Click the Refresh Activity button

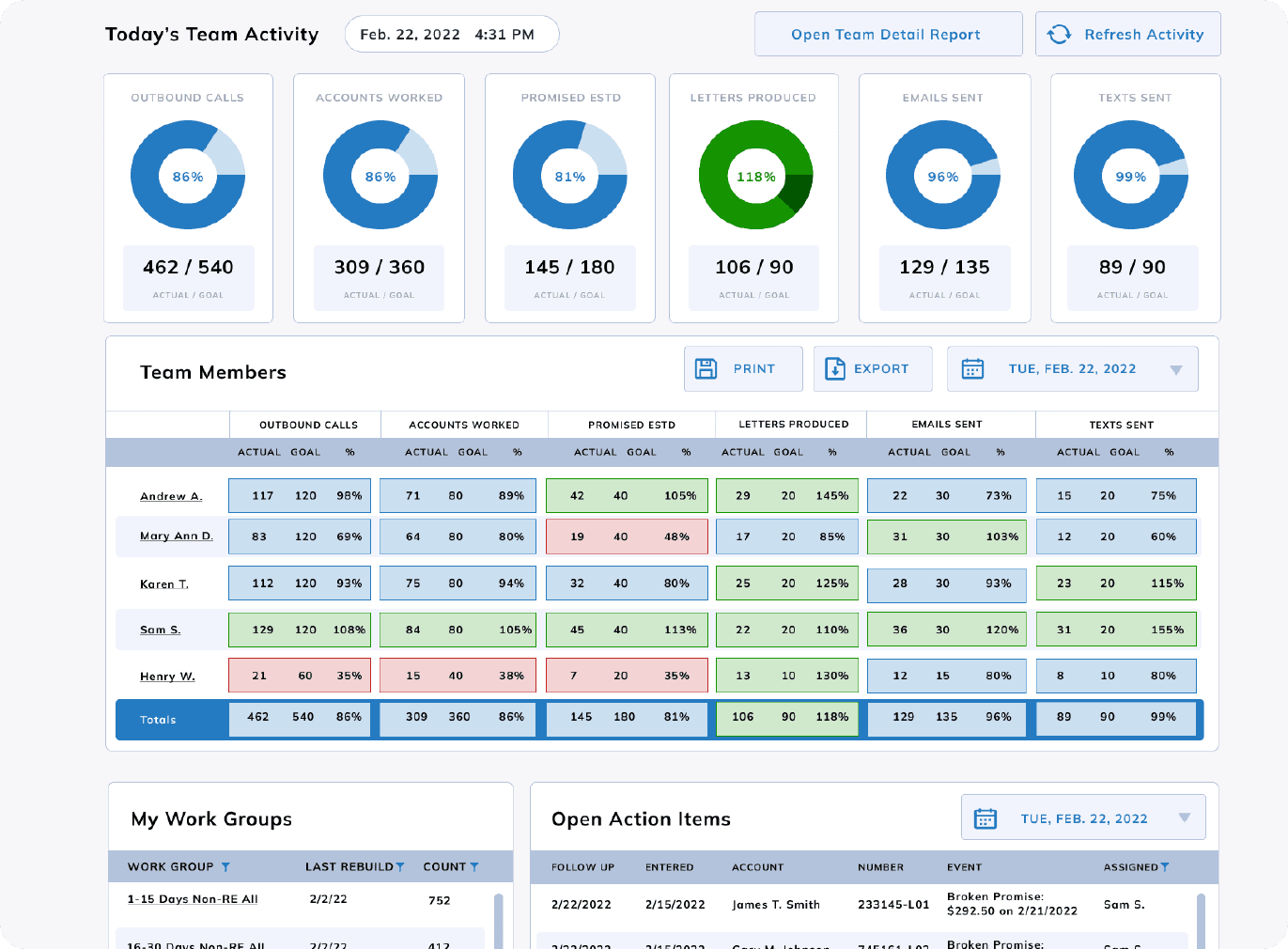coord(1127,33)
